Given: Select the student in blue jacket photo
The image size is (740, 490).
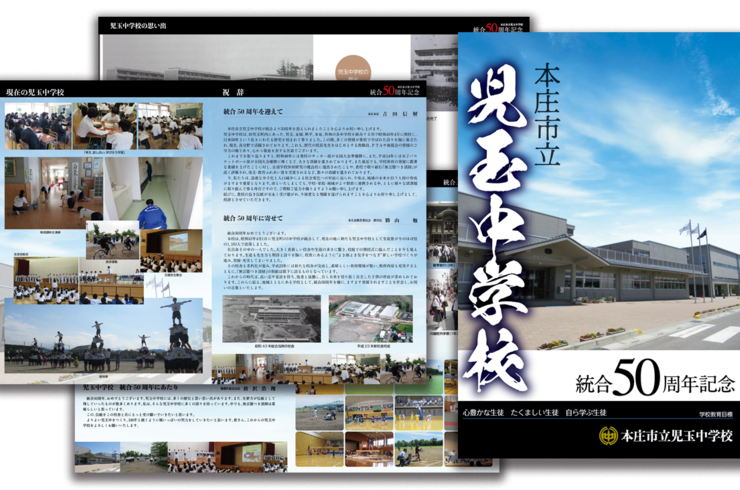Looking at the screenshot, I should click(x=153, y=193).
